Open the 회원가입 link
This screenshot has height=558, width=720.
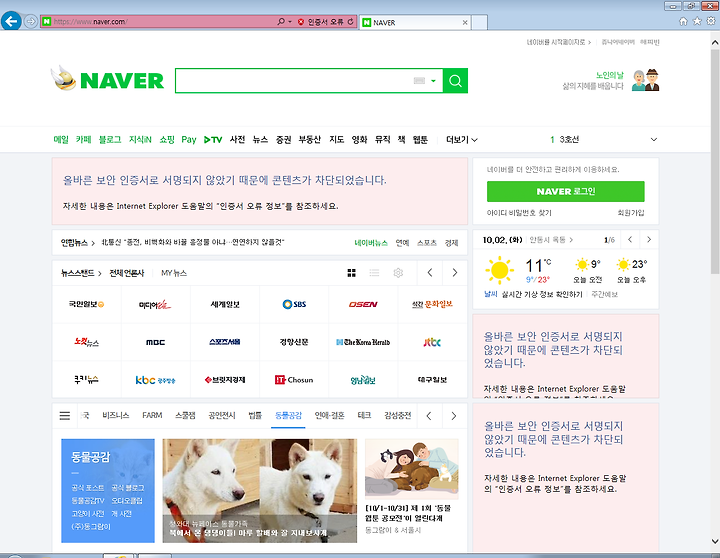631,213
